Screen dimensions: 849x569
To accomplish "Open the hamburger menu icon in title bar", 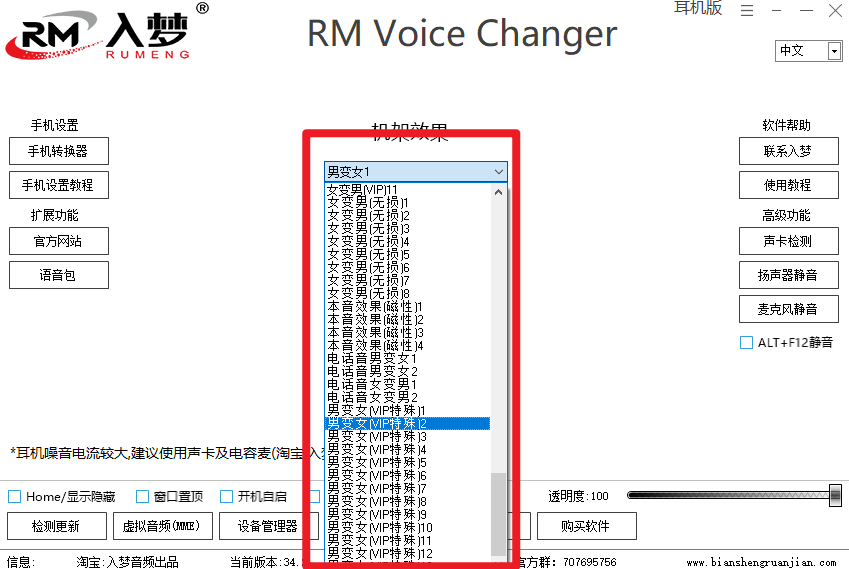I will (x=747, y=10).
